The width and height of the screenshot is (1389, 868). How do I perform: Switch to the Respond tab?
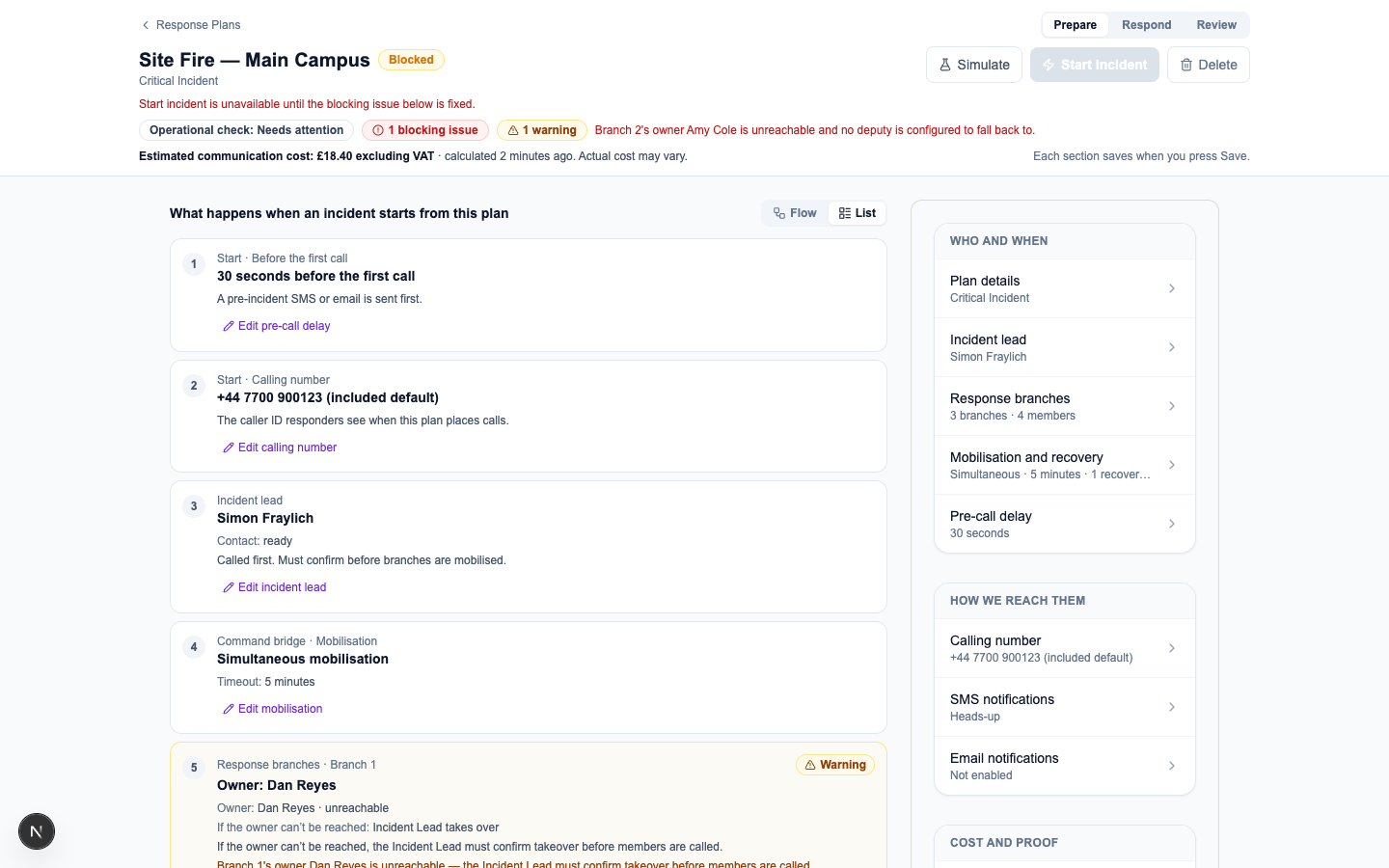click(x=1147, y=25)
